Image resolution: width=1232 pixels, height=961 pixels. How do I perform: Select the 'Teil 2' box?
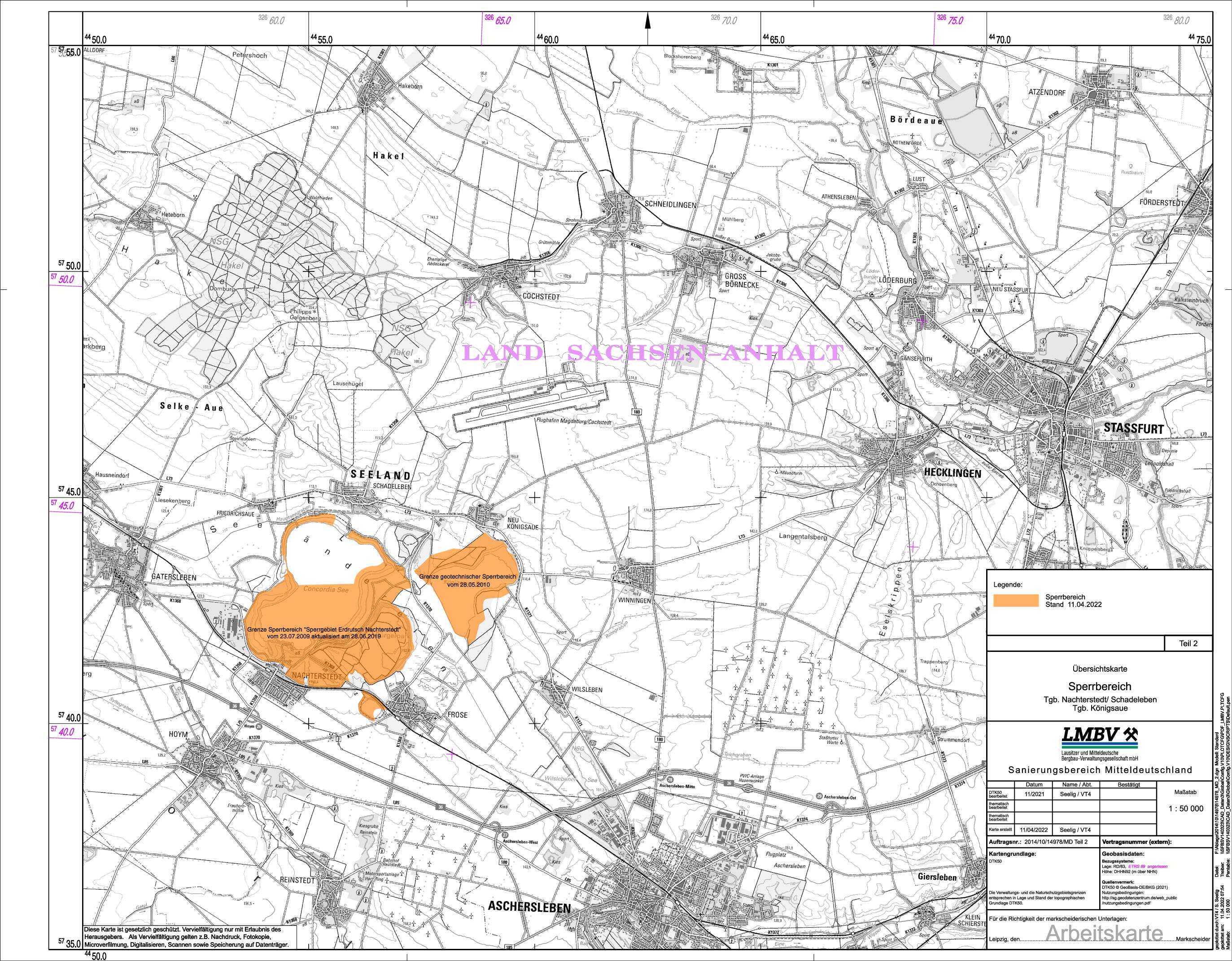1188,643
